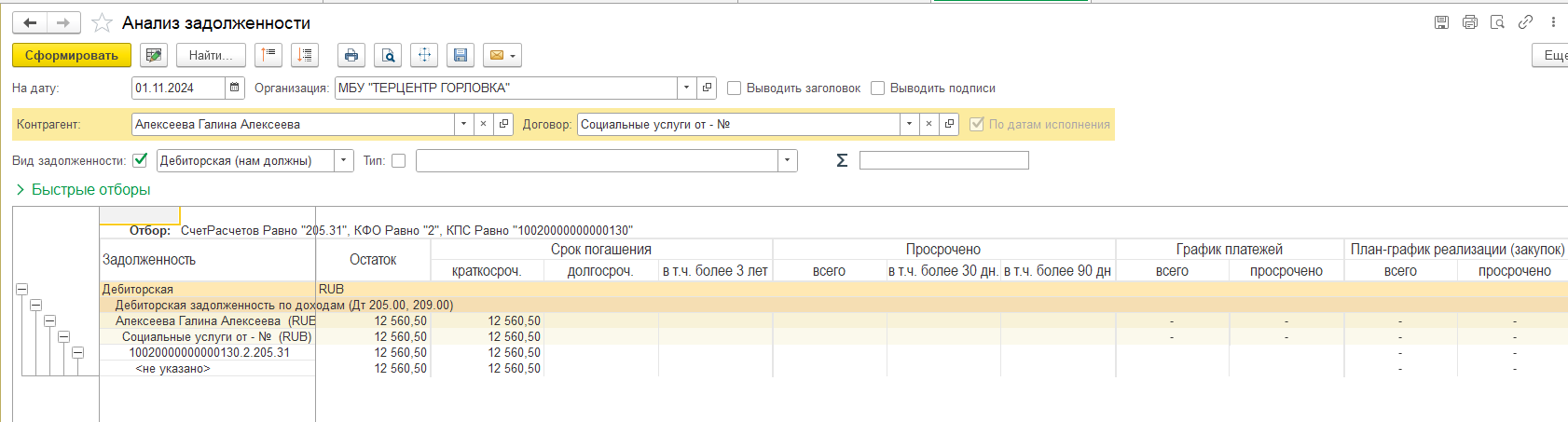The width and height of the screenshot is (1568, 422).
Task: Printer icon in the top-right title bar
Action: (1470, 22)
